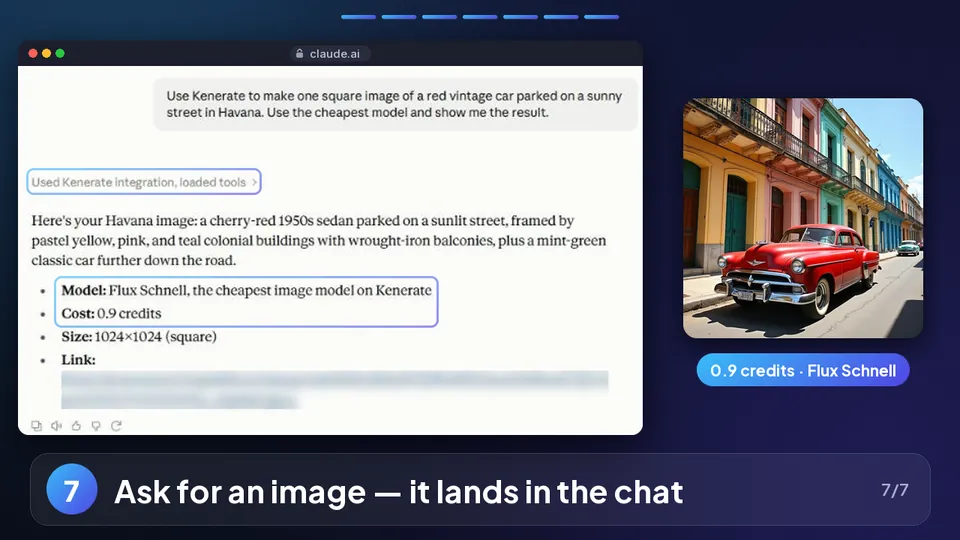Click the 'Link:' label
The image size is (960, 540).
78,360
